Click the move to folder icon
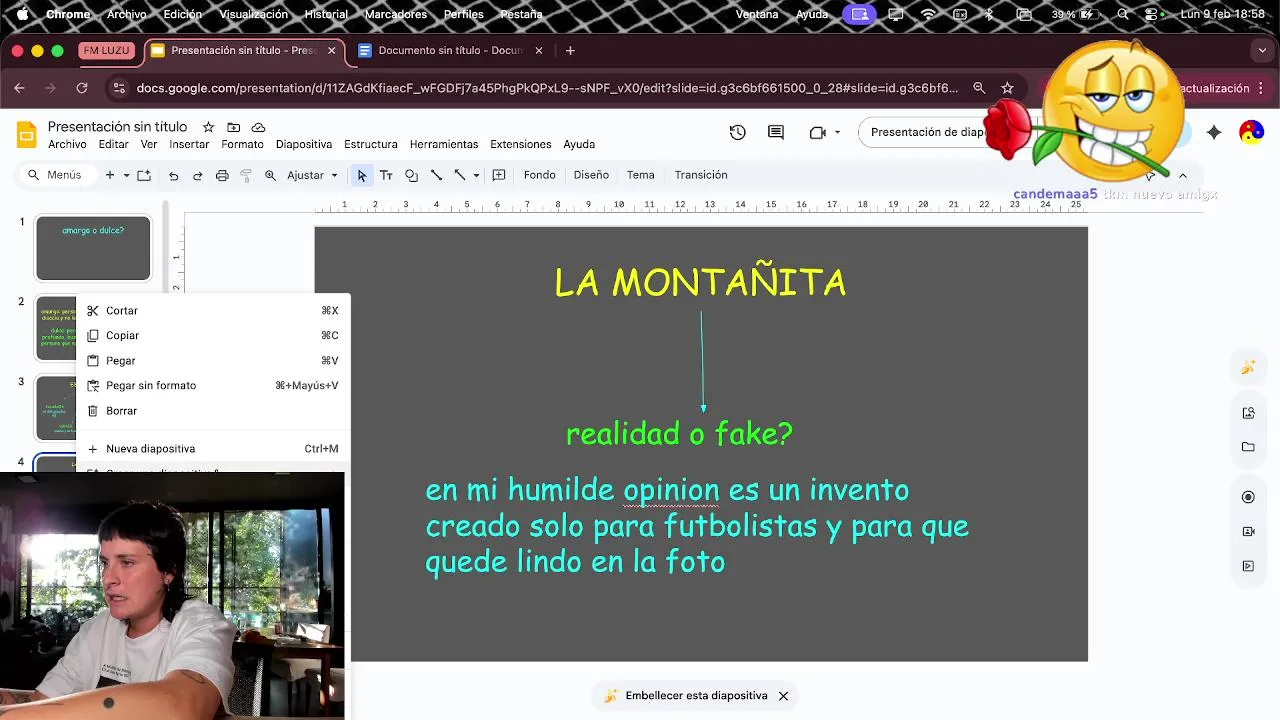This screenshot has width=1280, height=720. [233, 127]
